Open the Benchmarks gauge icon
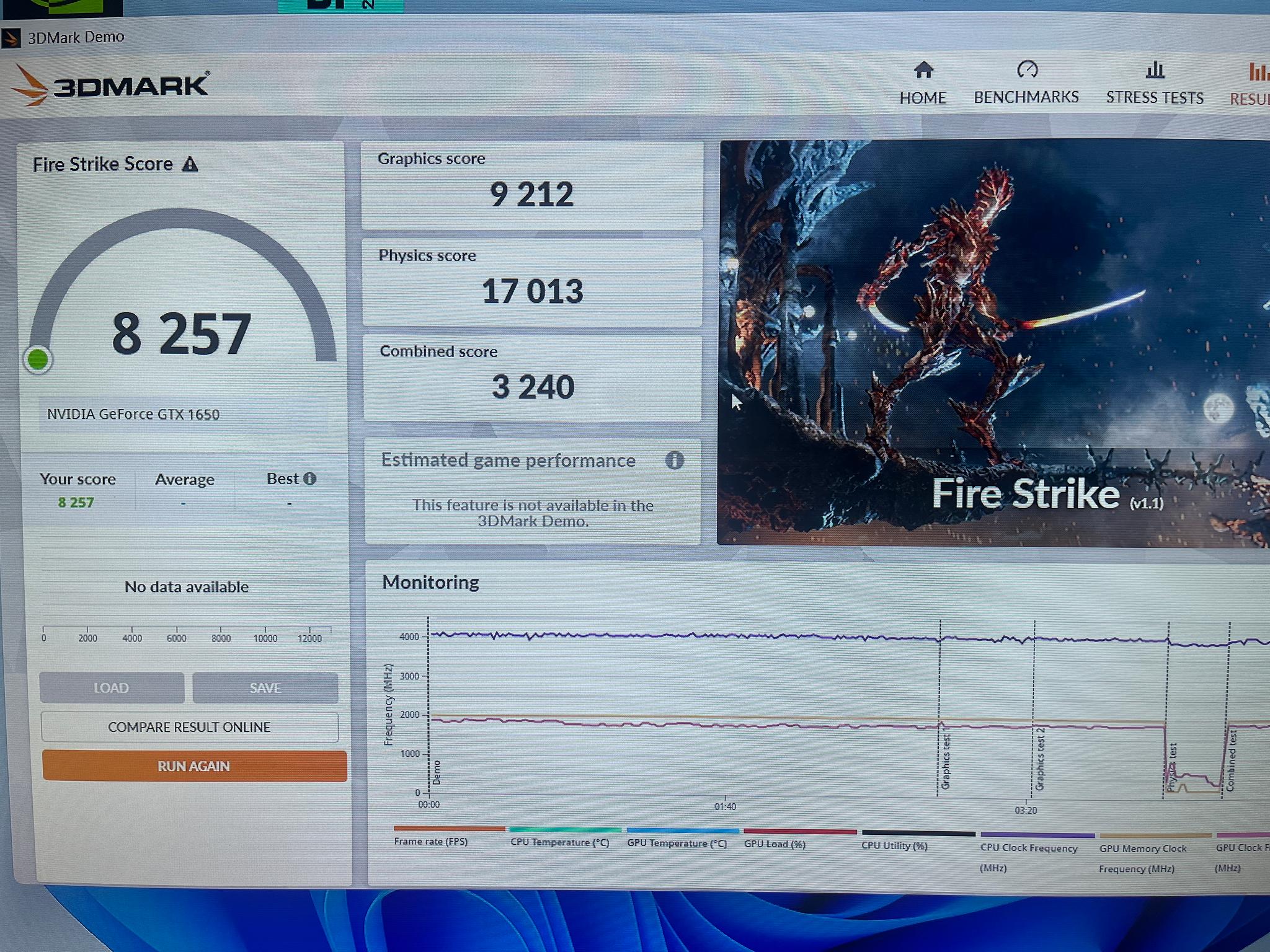 pyautogui.click(x=1027, y=69)
